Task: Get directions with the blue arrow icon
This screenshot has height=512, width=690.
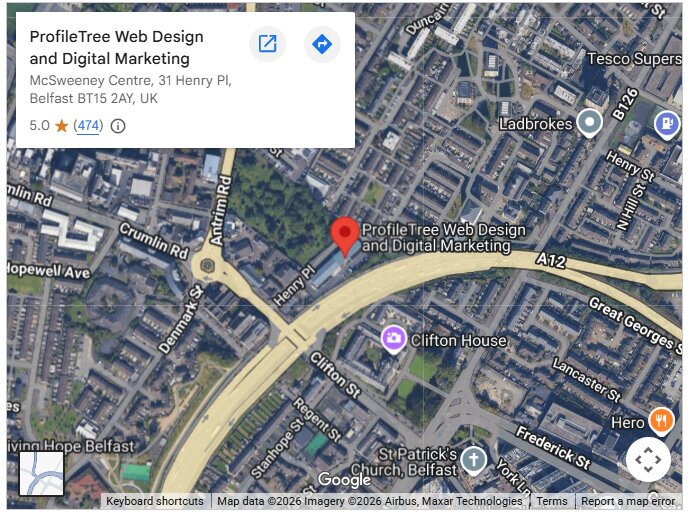Action: pos(322,44)
